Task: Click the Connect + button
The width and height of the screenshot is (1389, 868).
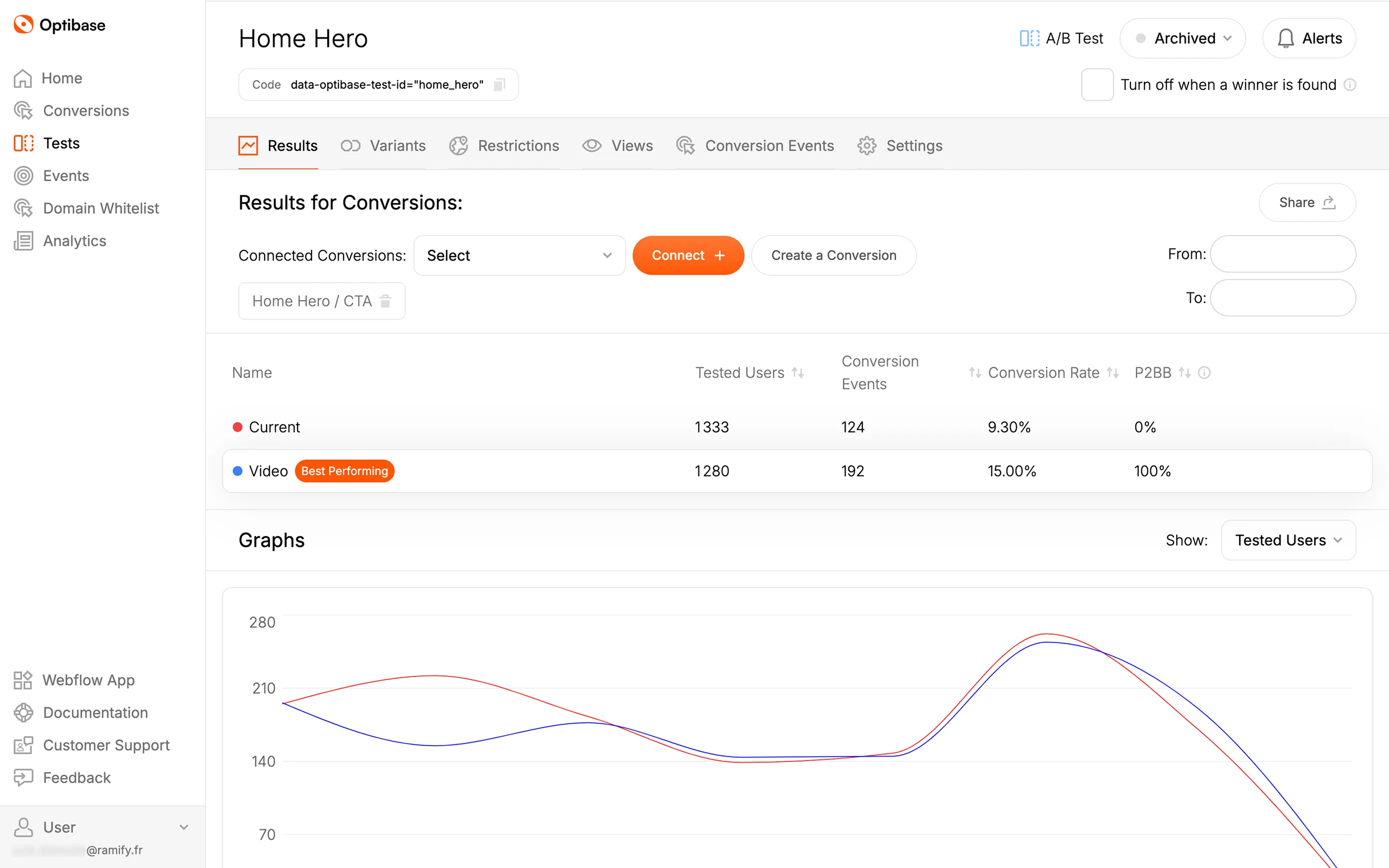Action: (688, 256)
